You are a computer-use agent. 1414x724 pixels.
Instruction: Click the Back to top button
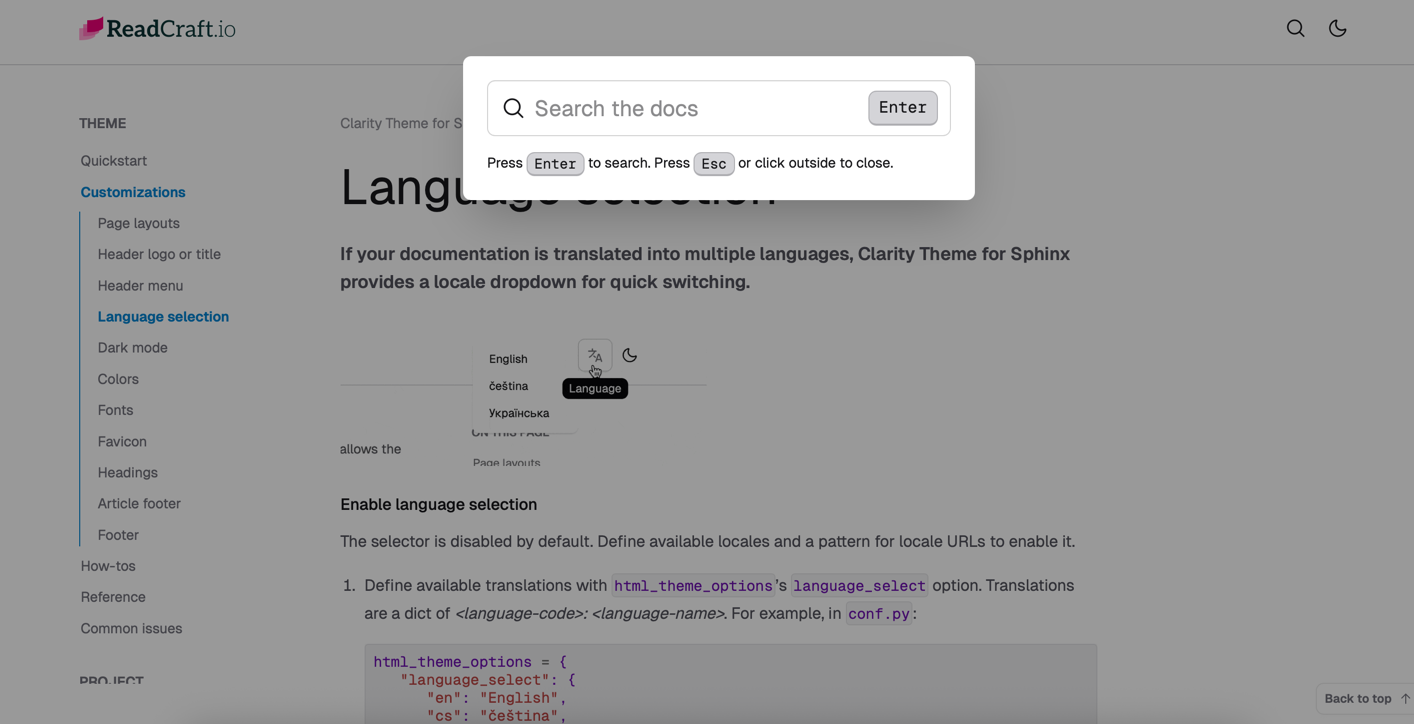click(1358, 698)
